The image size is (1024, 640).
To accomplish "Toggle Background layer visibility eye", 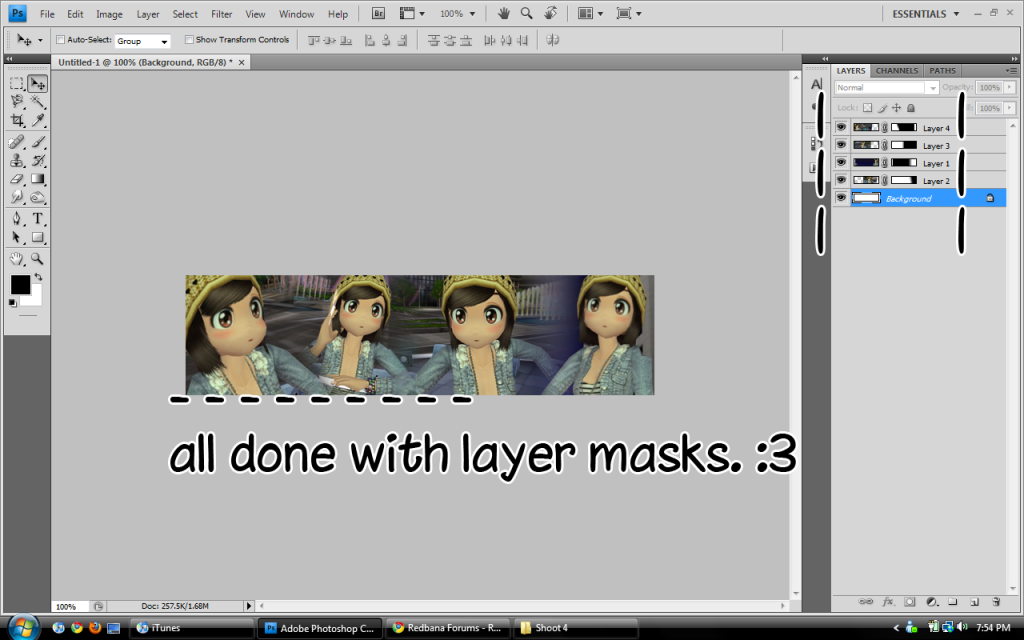I will (x=841, y=198).
